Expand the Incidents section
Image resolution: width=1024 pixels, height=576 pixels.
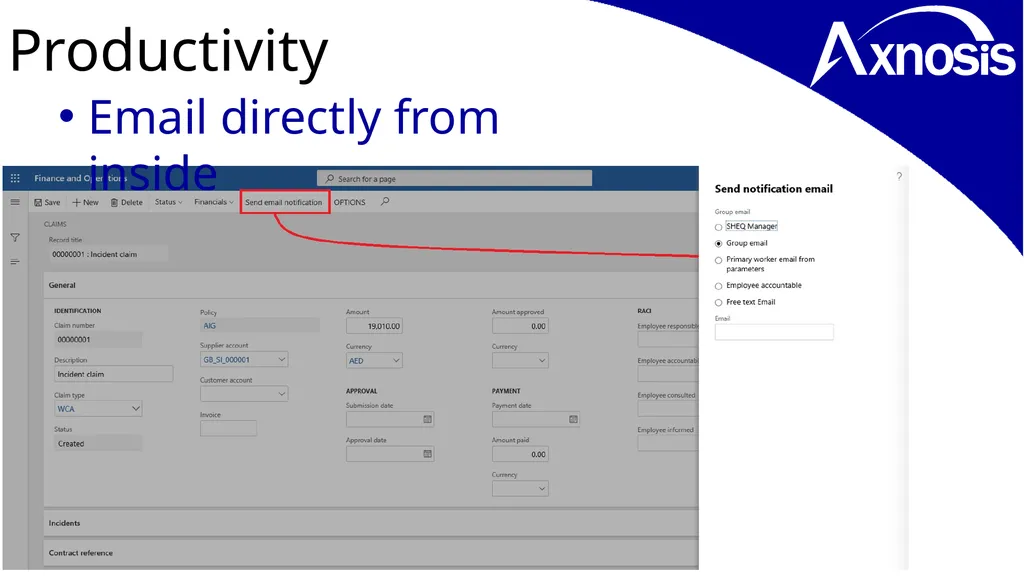[x=371, y=523]
